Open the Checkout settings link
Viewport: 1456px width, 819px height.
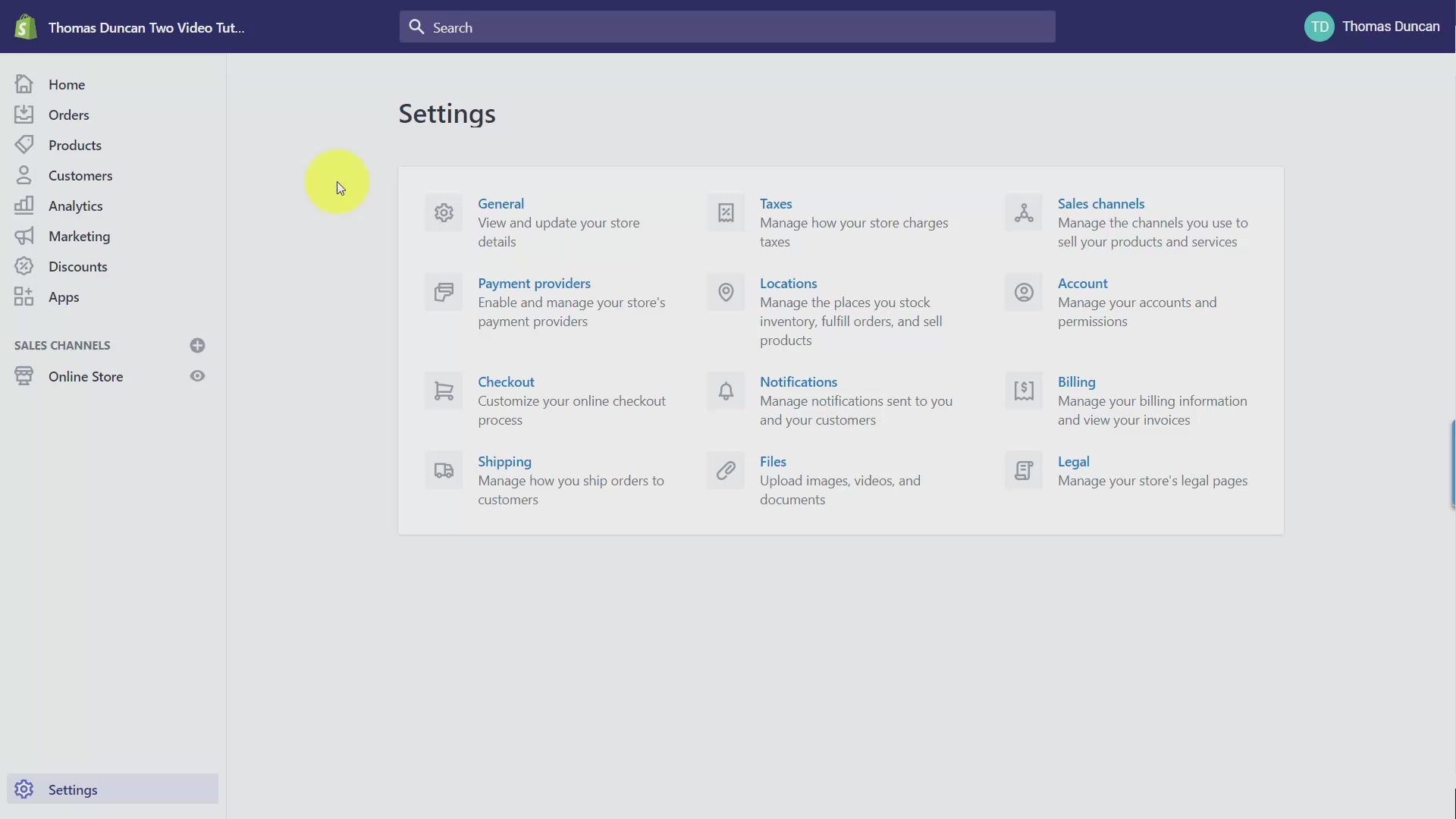(506, 381)
